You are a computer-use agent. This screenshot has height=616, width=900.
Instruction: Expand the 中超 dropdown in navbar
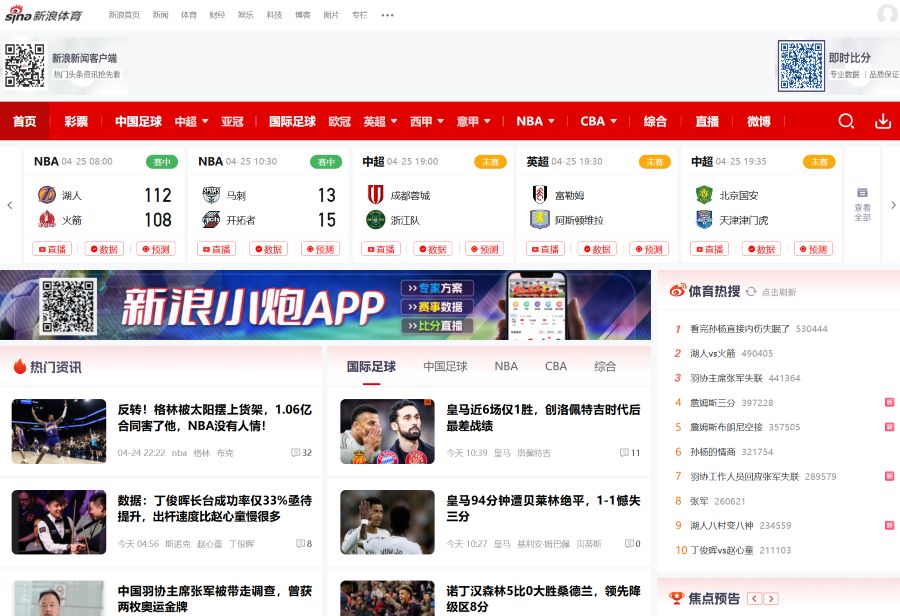point(205,121)
